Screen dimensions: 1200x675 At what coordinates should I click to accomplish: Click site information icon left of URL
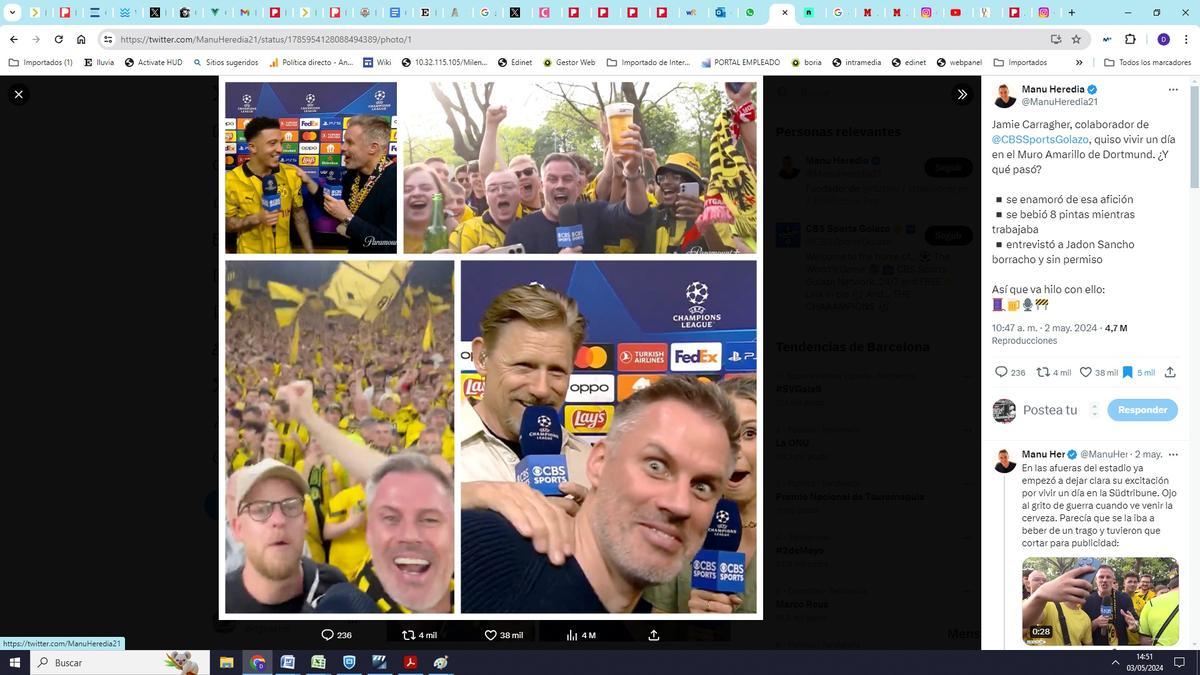click(x=108, y=39)
